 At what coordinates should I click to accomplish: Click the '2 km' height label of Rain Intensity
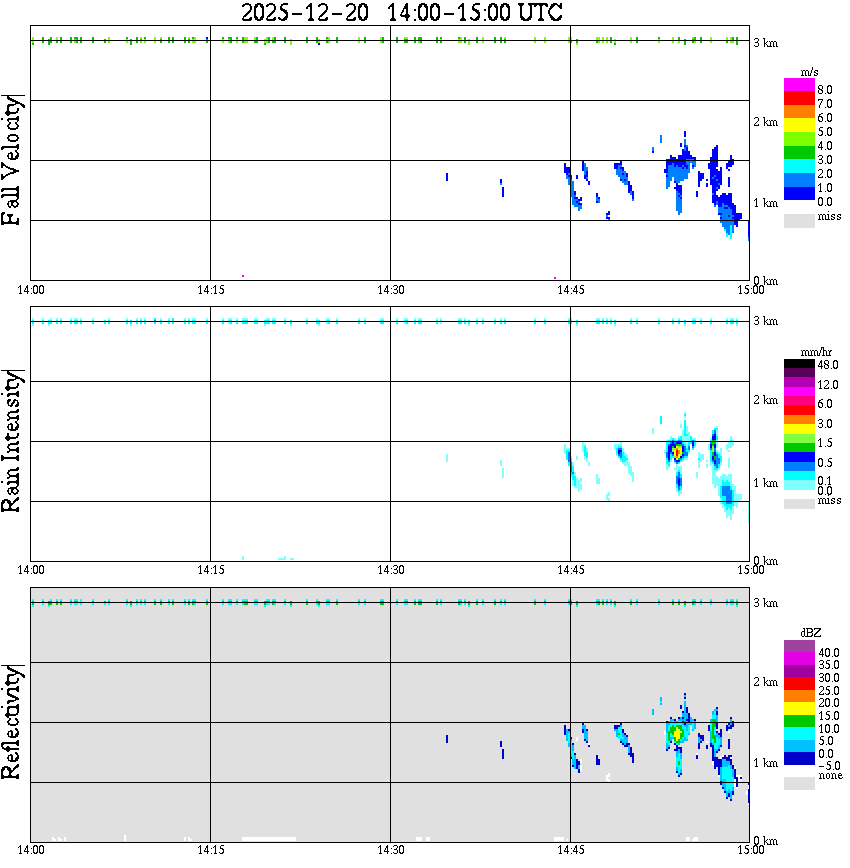point(765,400)
